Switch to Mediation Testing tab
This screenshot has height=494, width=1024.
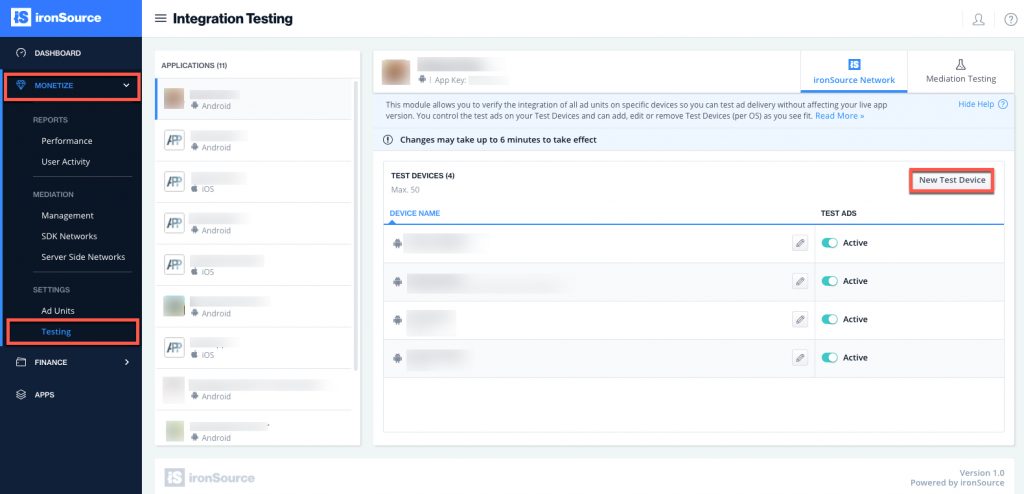tap(961, 72)
